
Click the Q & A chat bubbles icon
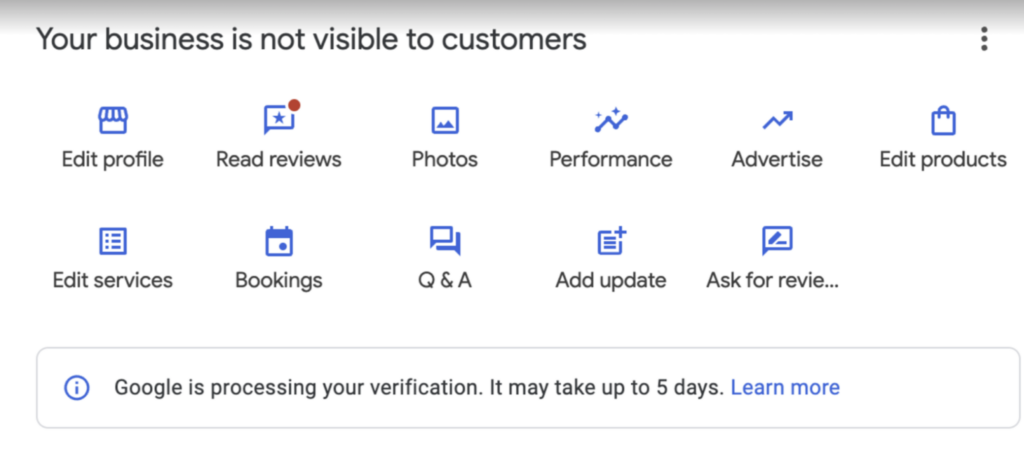[x=445, y=241]
